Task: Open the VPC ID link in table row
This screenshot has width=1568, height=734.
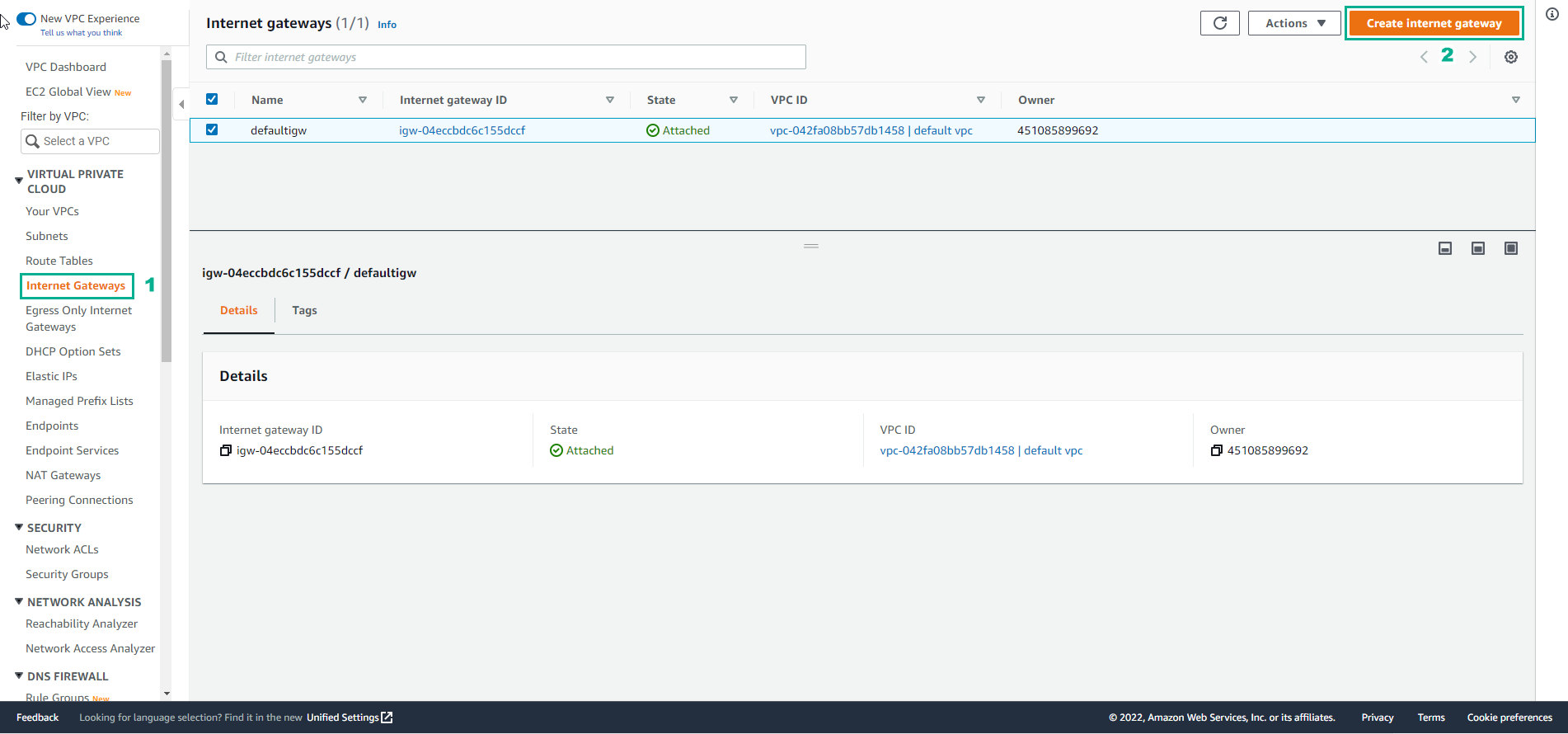Action: coord(871,130)
